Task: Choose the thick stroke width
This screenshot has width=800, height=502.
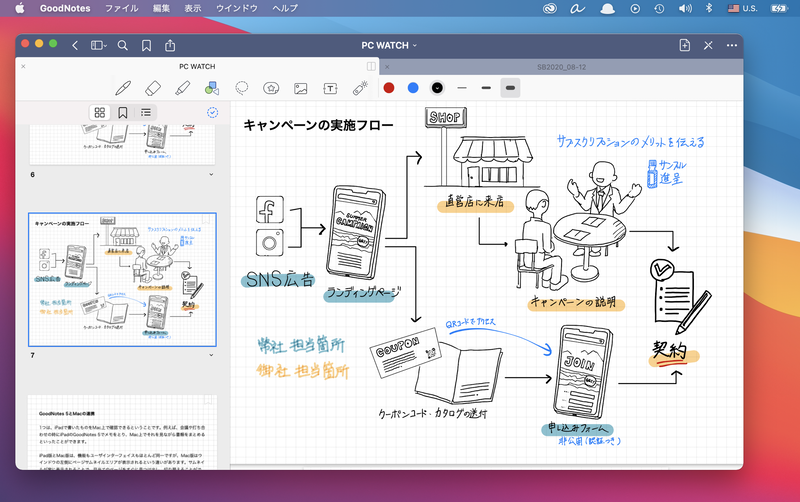Action: click(x=510, y=88)
